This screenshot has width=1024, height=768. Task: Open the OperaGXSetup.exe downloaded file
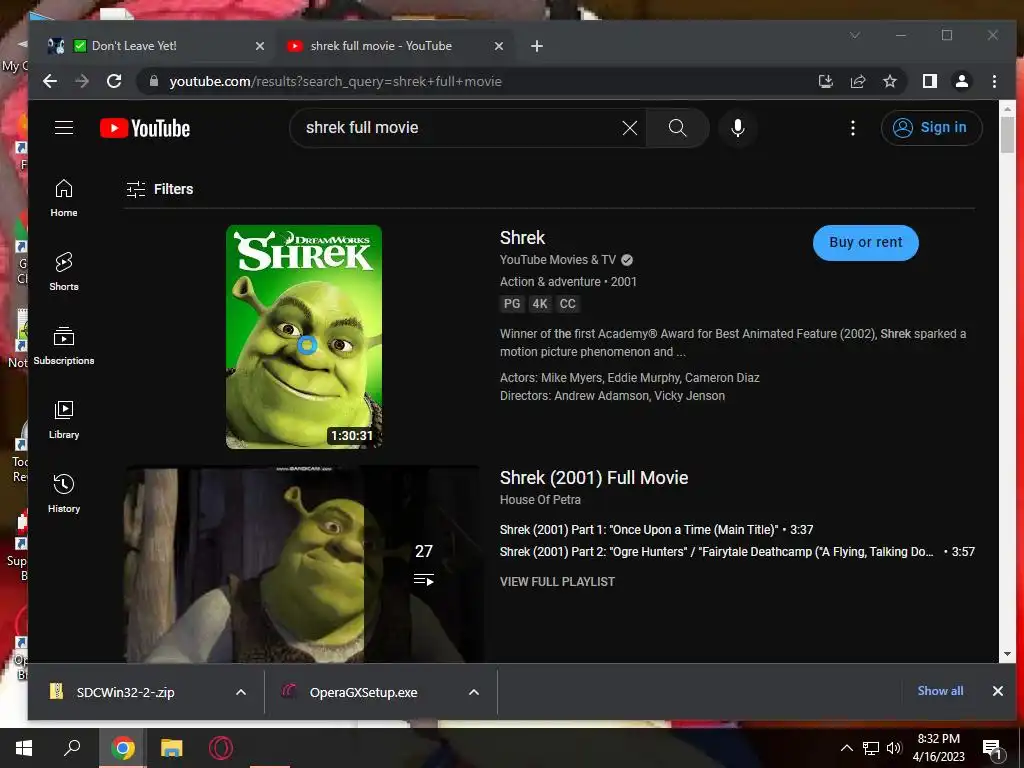(363, 692)
